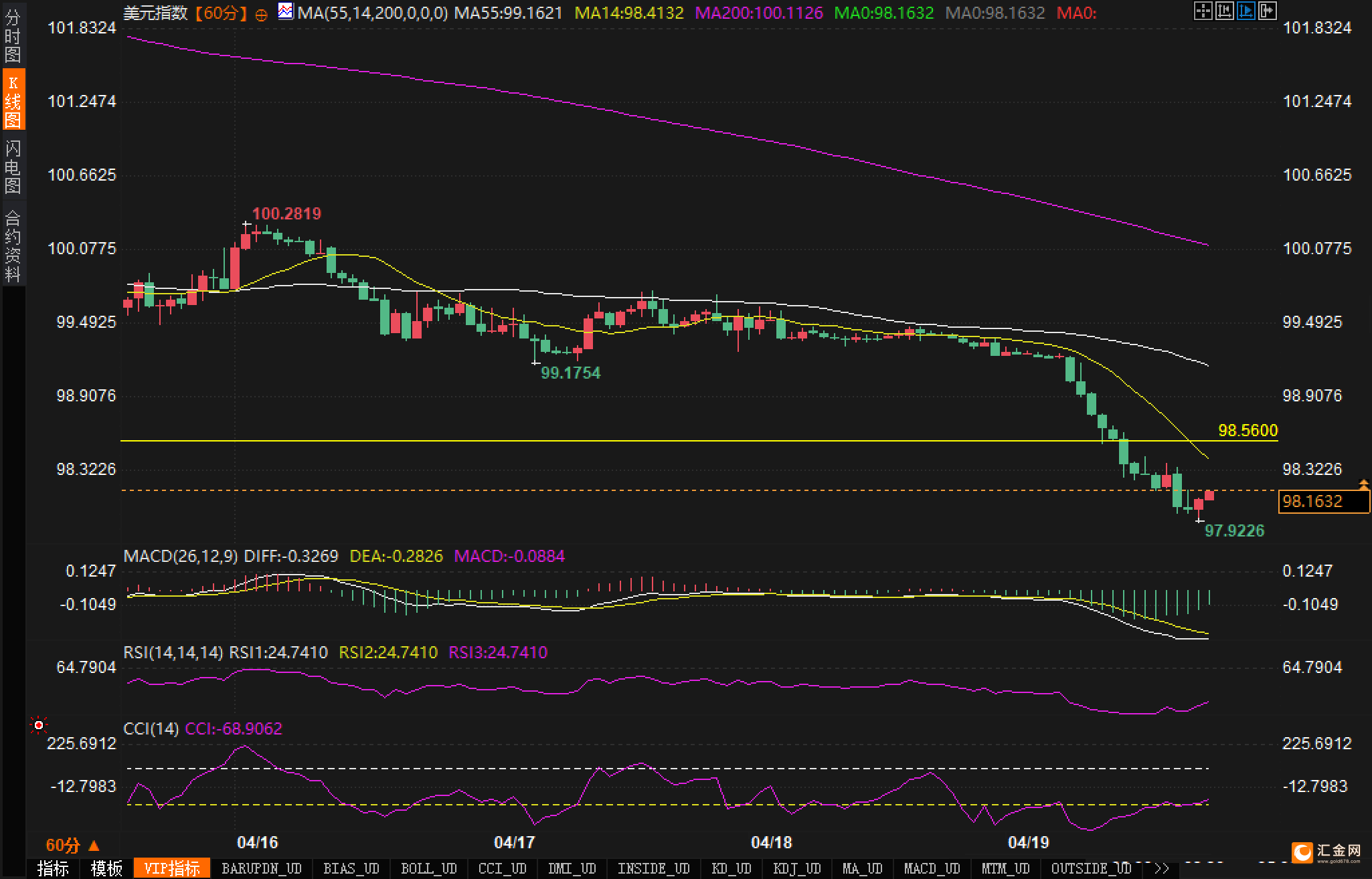Image resolution: width=1372 pixels, height=879 pixels.
Task: Apply the BIAS_UD indicator
Action: (351, 868)
